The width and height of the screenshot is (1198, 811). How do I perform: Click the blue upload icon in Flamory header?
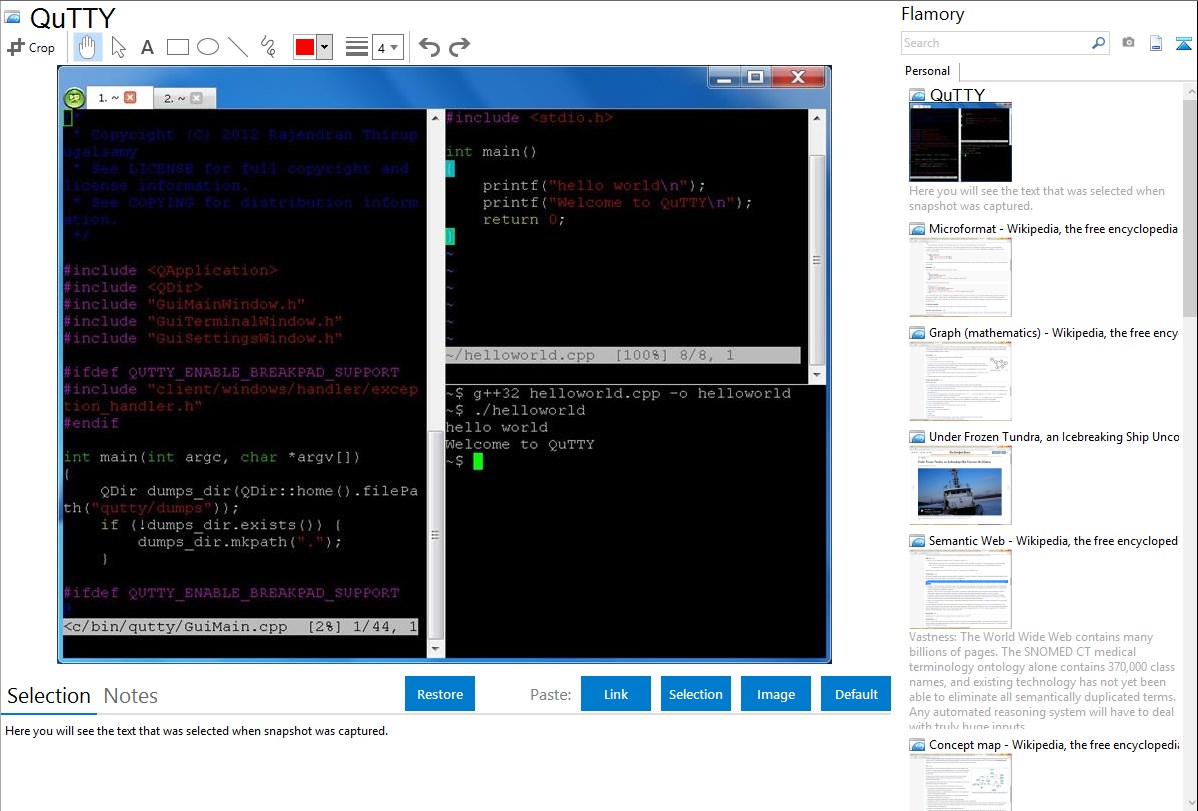pos(1183,44)
